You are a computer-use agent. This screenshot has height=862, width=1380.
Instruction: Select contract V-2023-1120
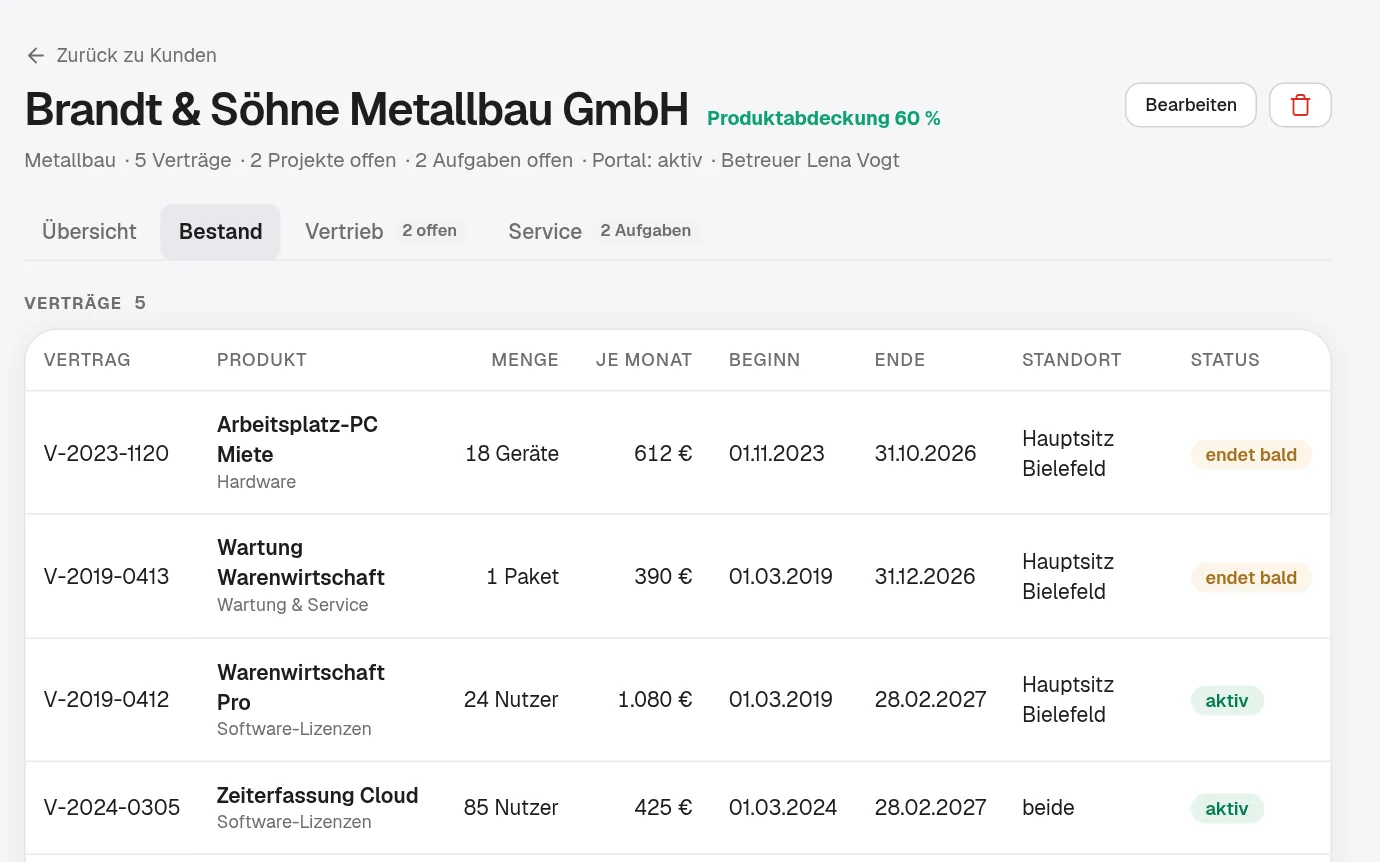click(106, 453)
